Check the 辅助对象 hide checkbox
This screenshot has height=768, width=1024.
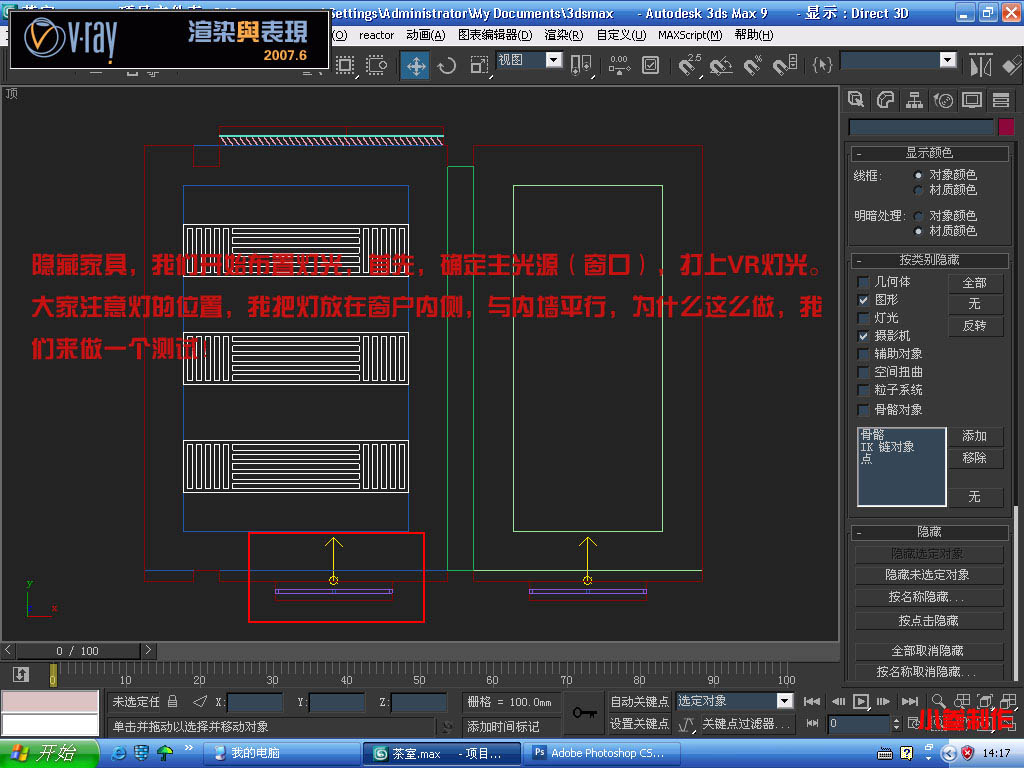[x=863, y=354]
